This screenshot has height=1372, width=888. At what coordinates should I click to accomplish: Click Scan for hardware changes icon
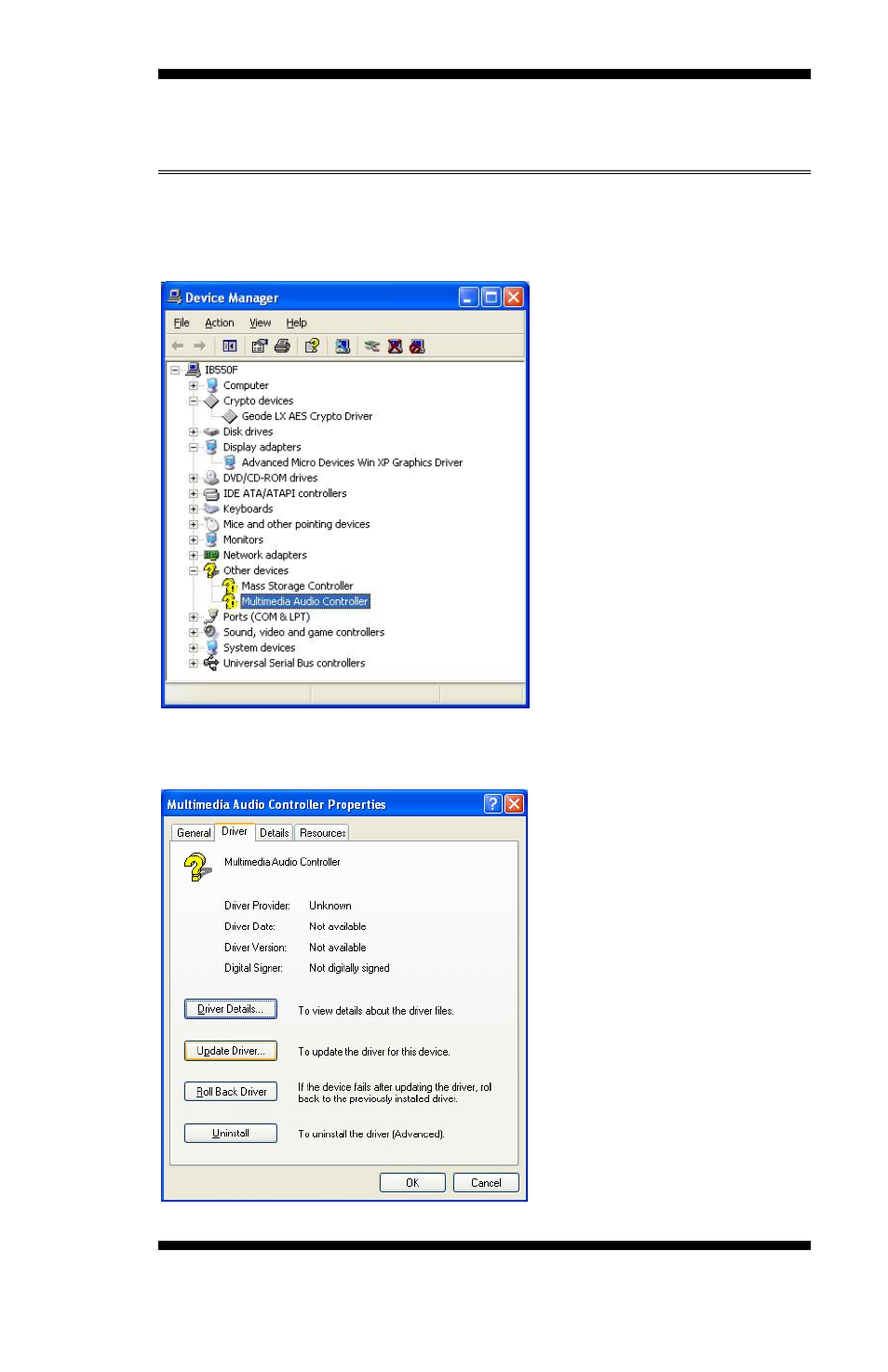click(x=343, y=346)
